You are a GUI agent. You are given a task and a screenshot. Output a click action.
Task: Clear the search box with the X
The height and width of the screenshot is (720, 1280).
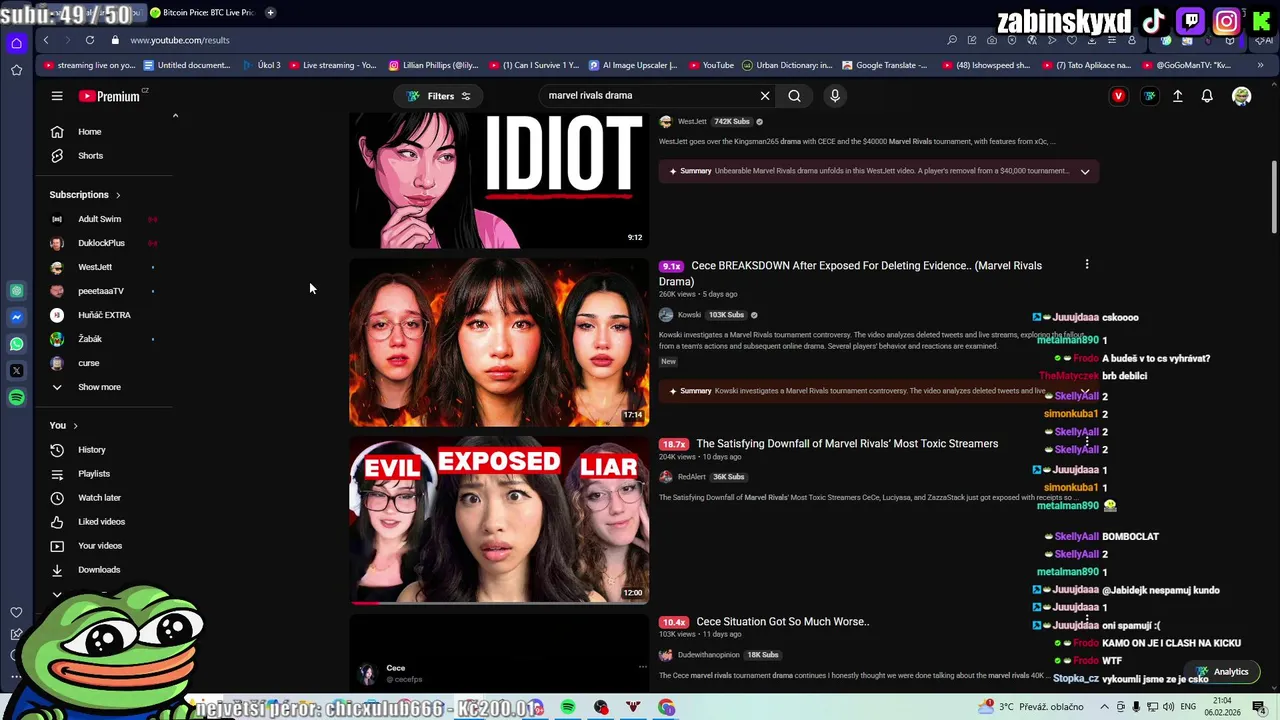765,96
